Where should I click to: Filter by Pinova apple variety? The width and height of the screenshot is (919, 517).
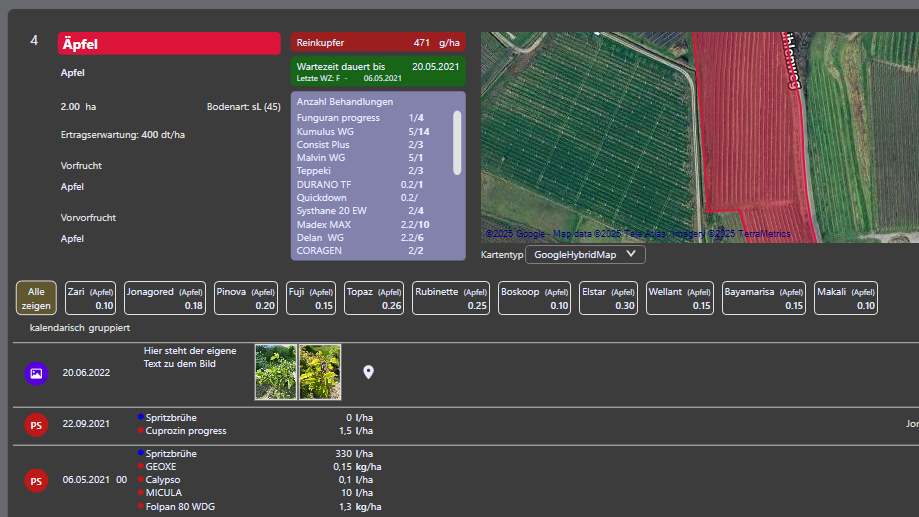click(246, 298)
